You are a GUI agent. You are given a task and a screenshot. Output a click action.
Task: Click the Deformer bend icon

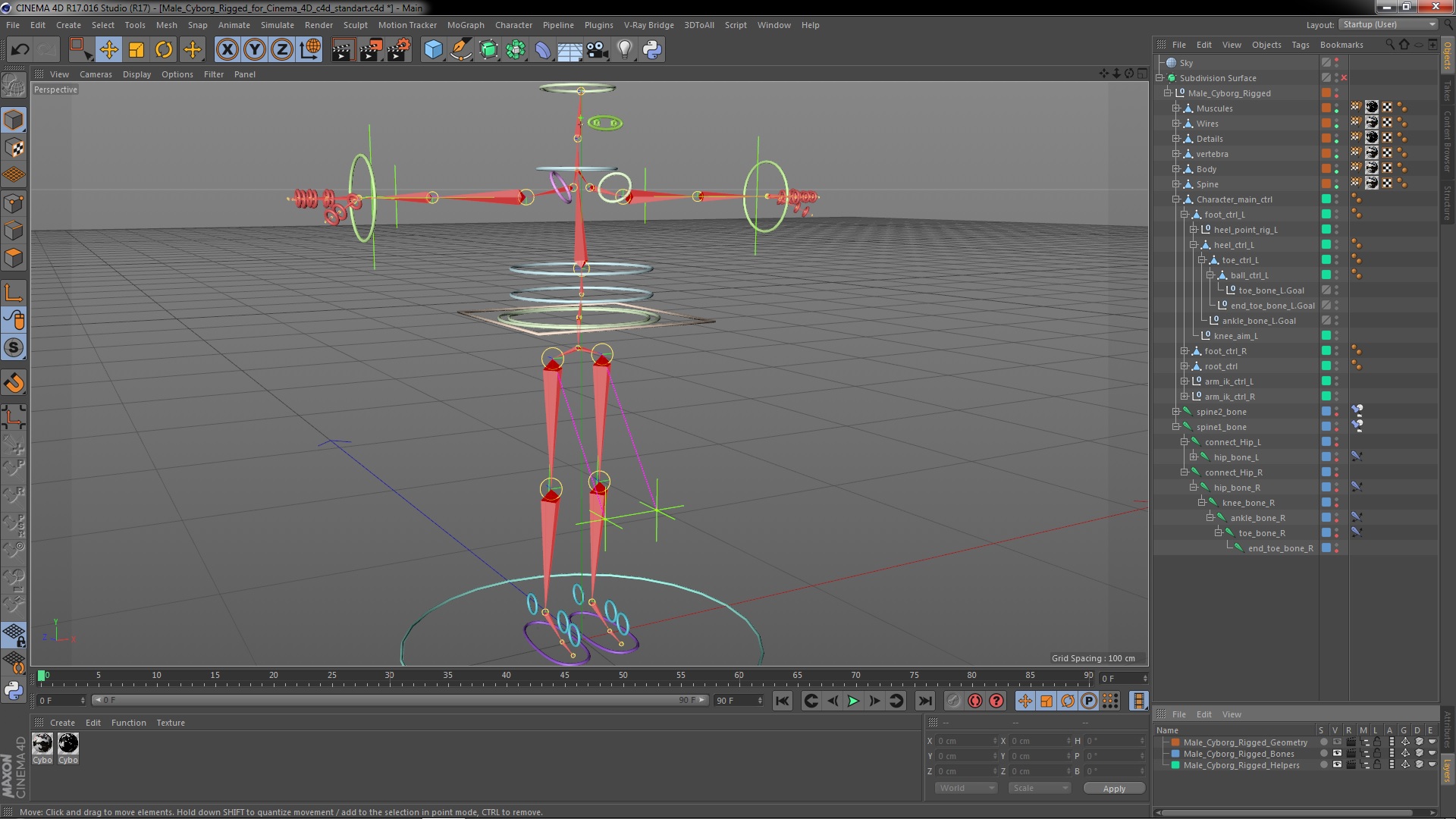point(543,50)
